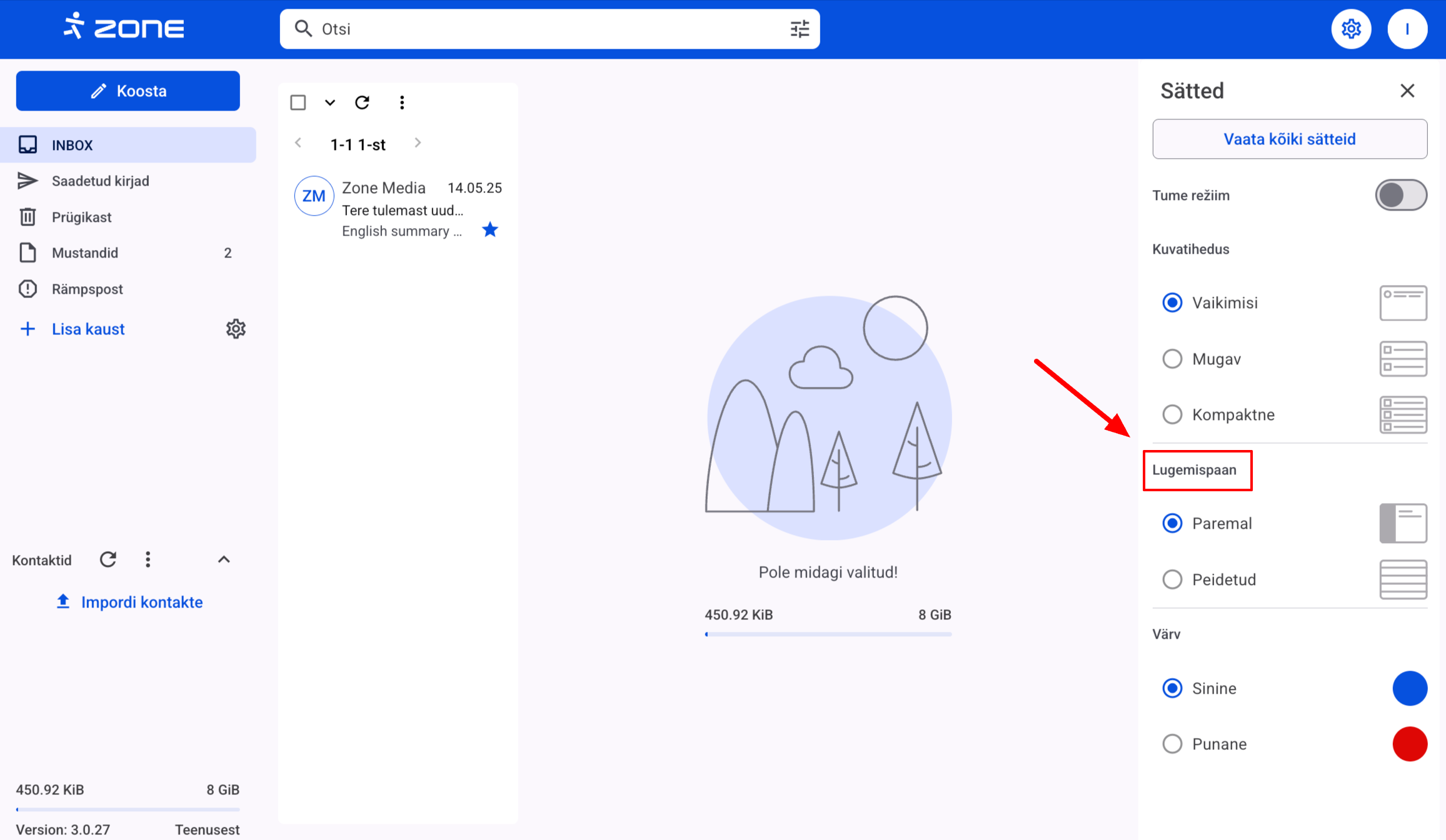1446x840 pixels.
Task: Collapse the Kontaktid section chevron
Action: [x=224, y=559]
